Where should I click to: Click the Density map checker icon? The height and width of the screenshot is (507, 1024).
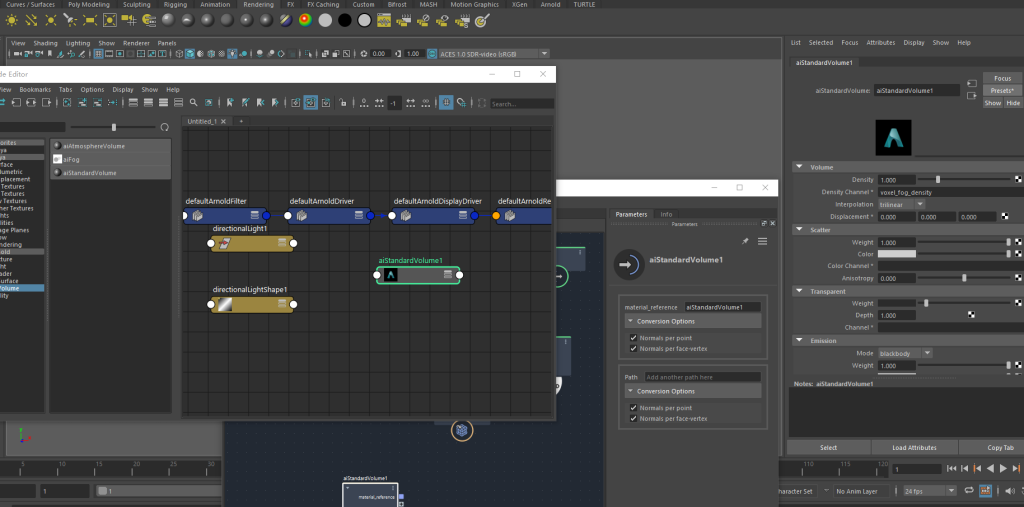[x=1018, y=180]
